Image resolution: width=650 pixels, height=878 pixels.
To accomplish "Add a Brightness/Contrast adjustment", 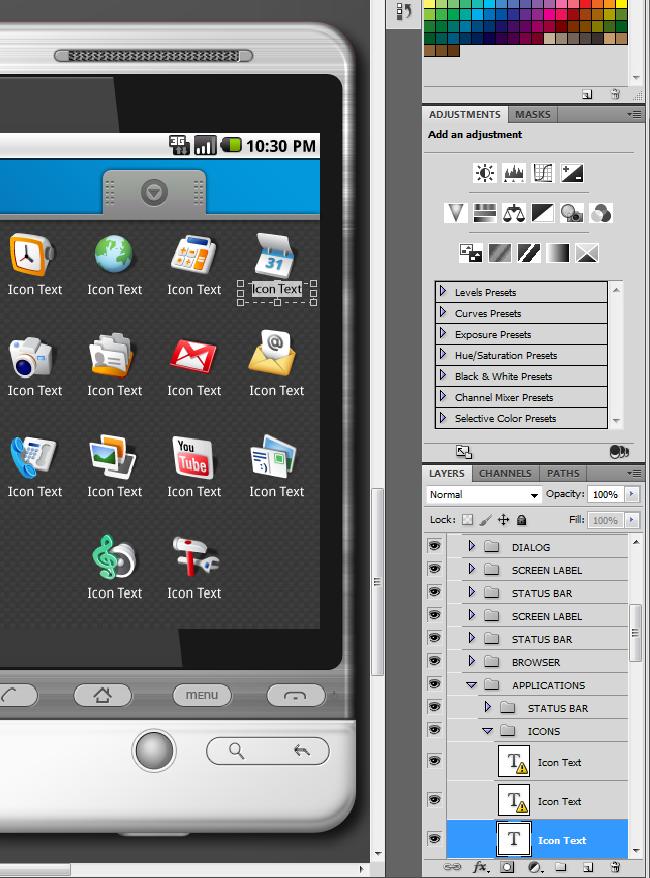I will pyautogui.click(x=485, y=173).
